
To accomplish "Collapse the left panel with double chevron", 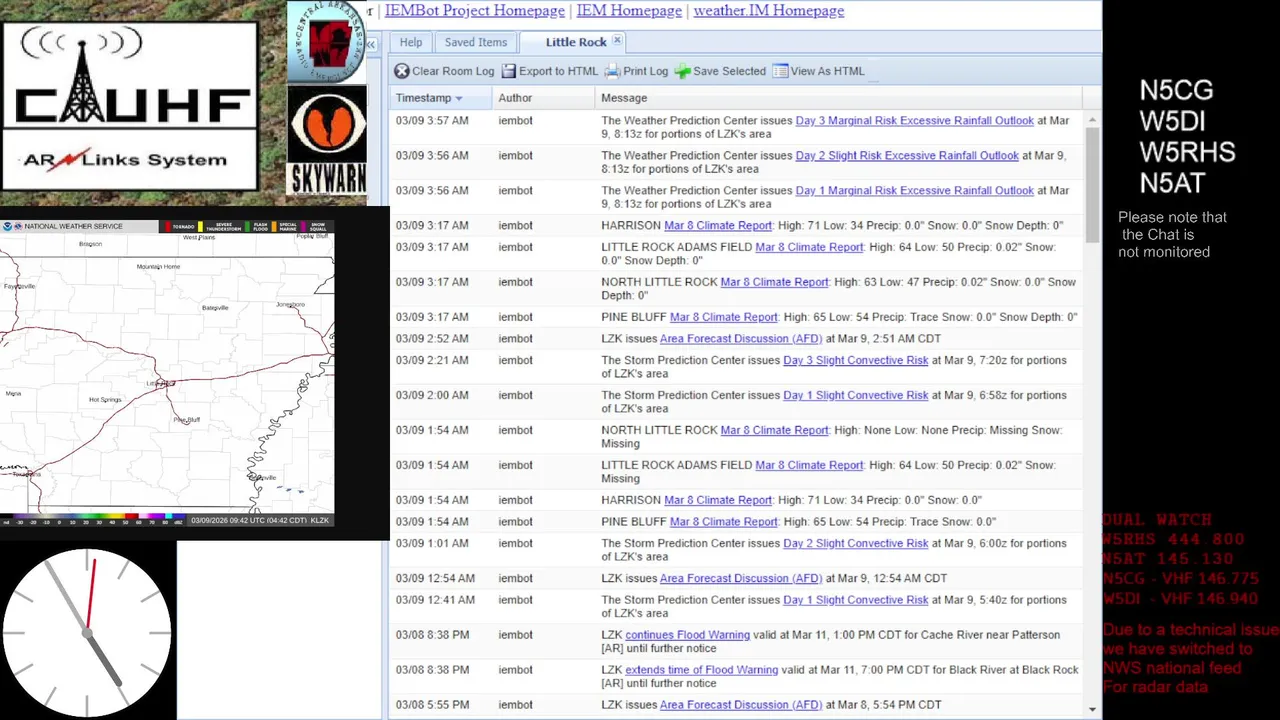I will tap(370, 44).
